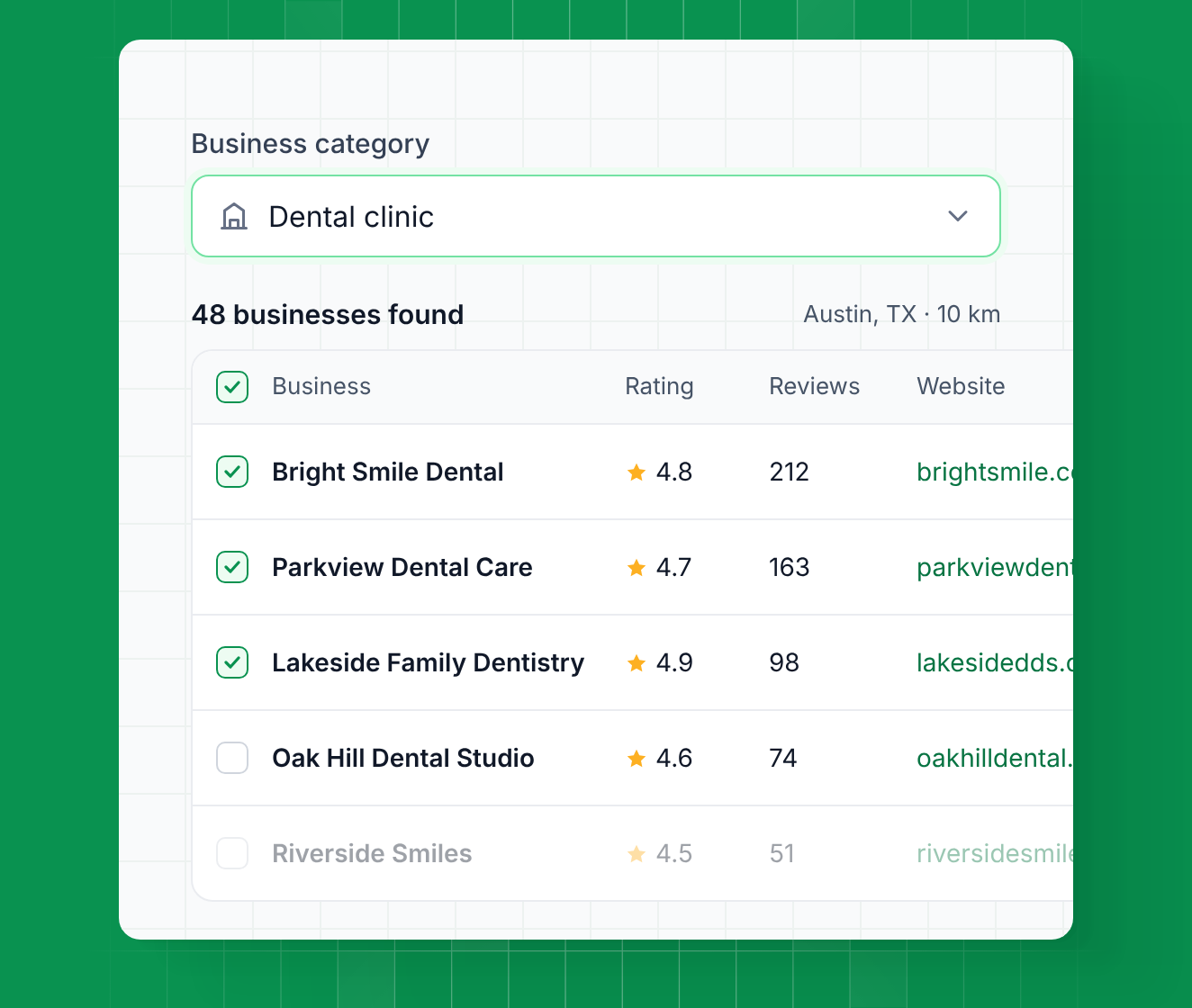
Task: Click the 163 reviews count
Action: point(790,567)
